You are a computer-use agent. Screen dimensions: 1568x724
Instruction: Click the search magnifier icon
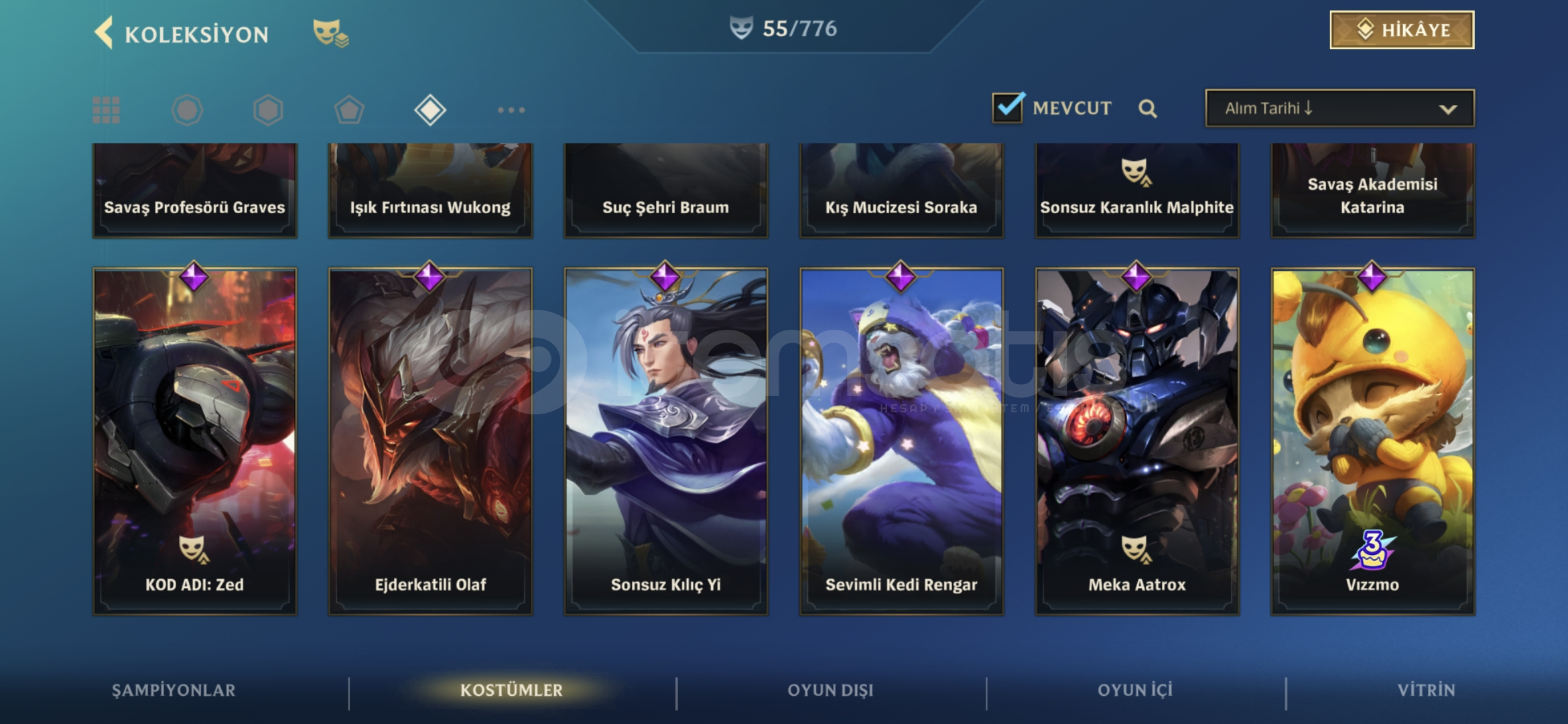[x=1148, y=109]
